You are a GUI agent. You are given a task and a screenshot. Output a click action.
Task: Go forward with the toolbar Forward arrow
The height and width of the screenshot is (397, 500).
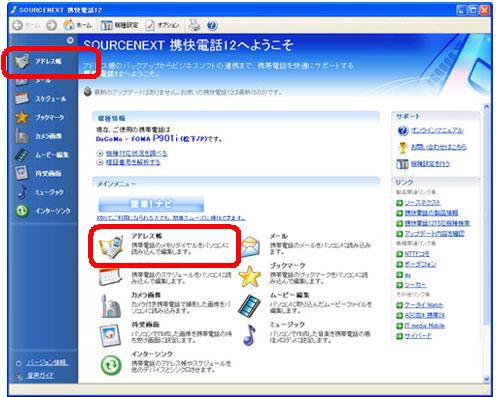51,25
